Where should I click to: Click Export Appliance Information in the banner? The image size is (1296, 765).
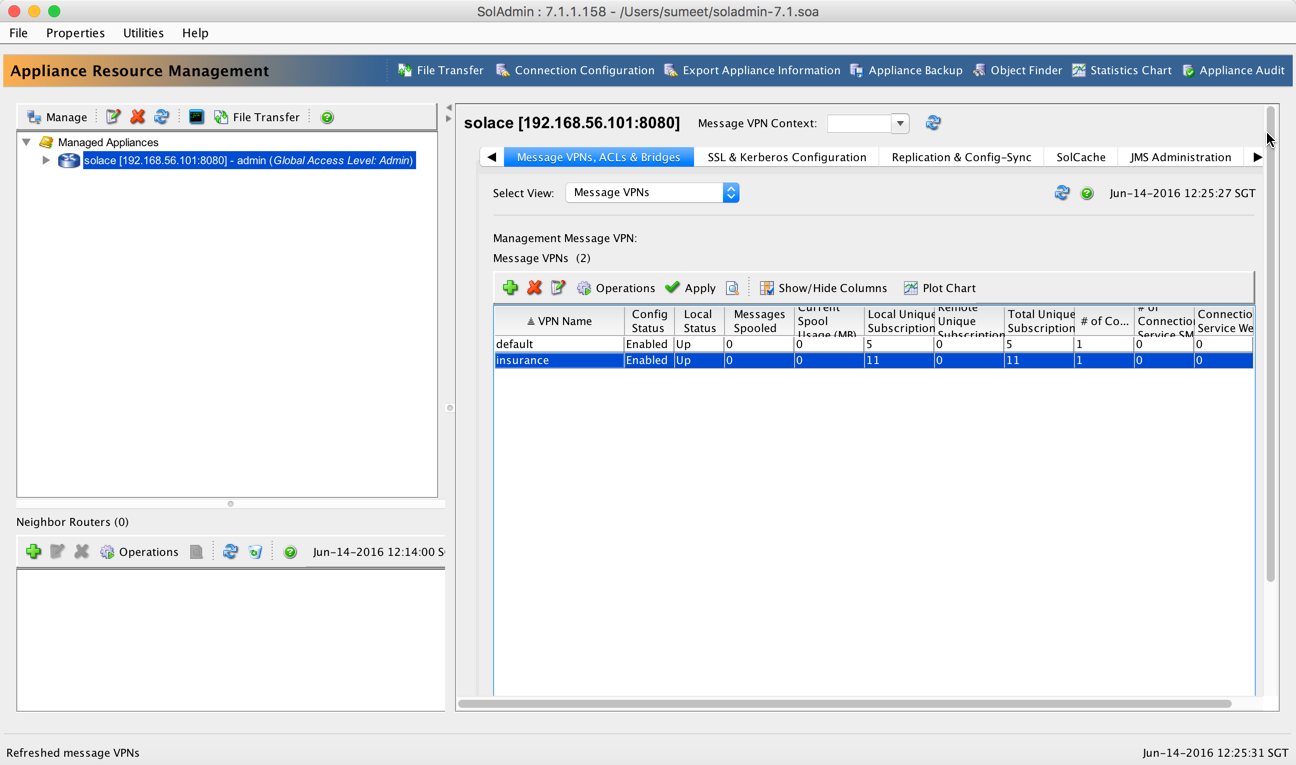click(x=752, y=70)
